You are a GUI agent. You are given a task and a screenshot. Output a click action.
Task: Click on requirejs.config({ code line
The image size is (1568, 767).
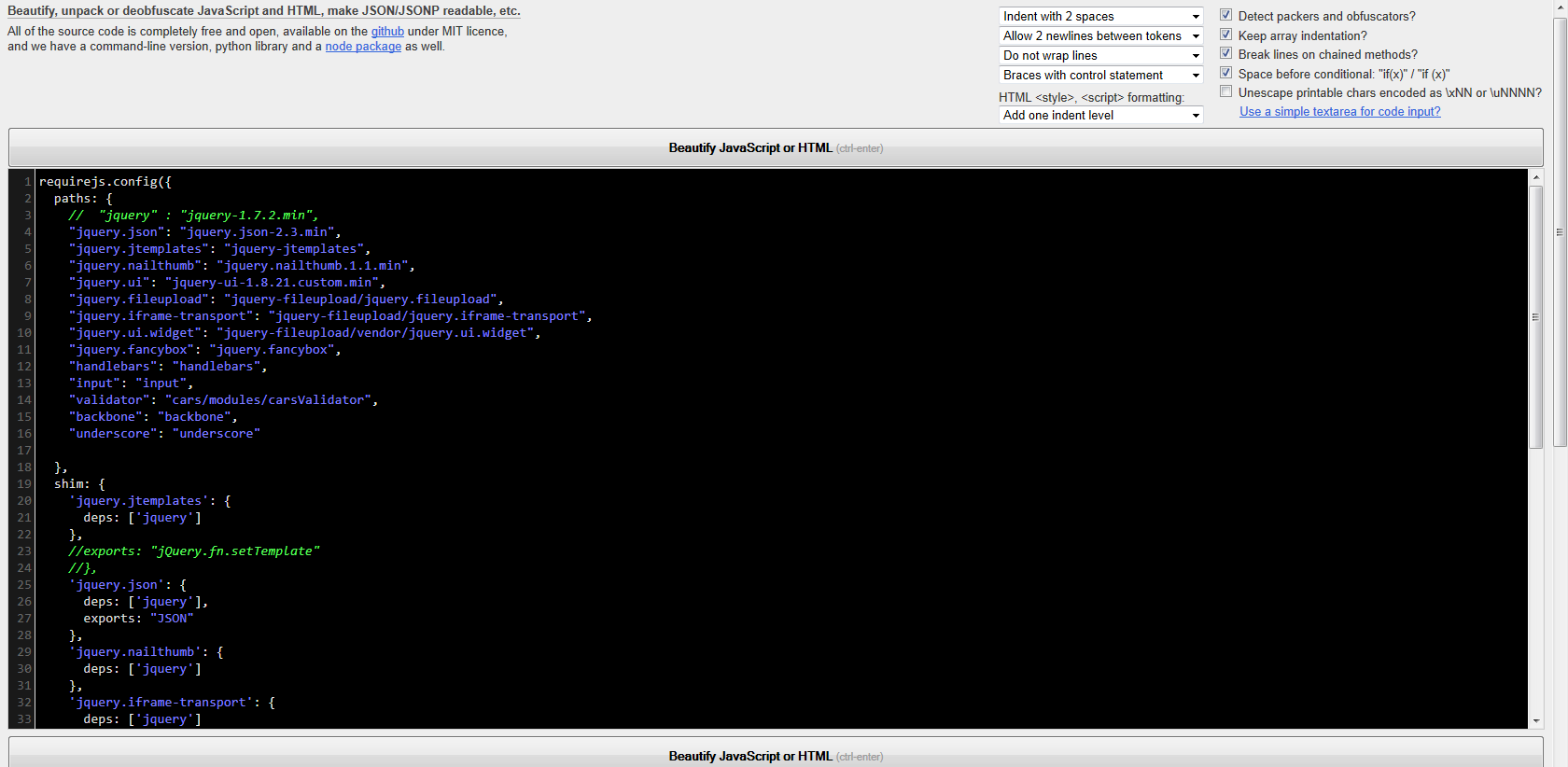pyautogui.click(x=105, y=181)
